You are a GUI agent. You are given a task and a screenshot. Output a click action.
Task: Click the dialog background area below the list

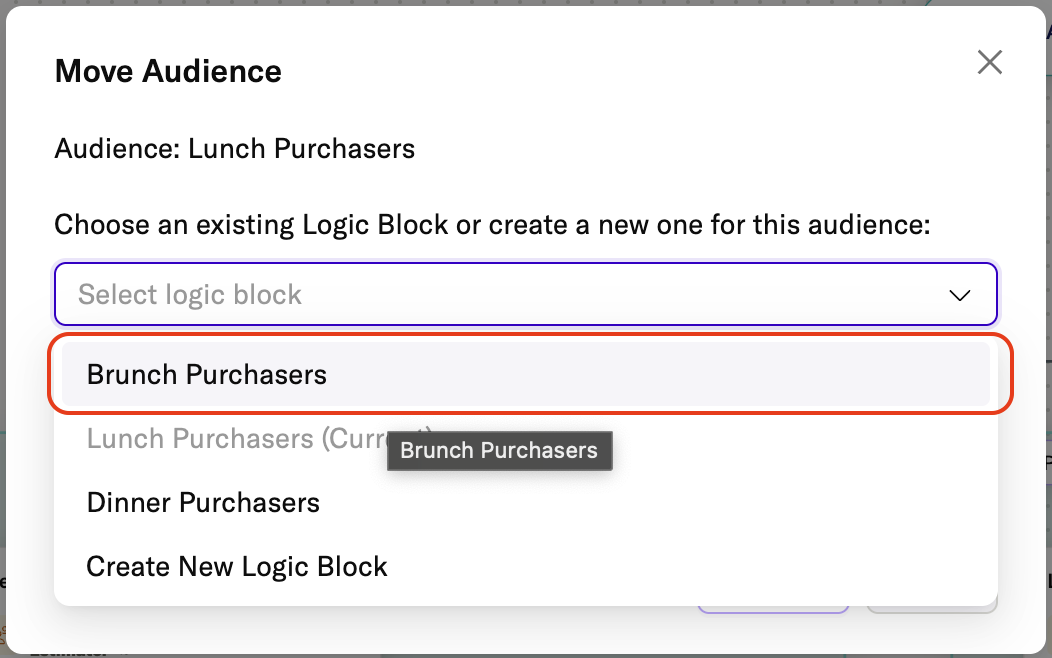click(400, 620)
